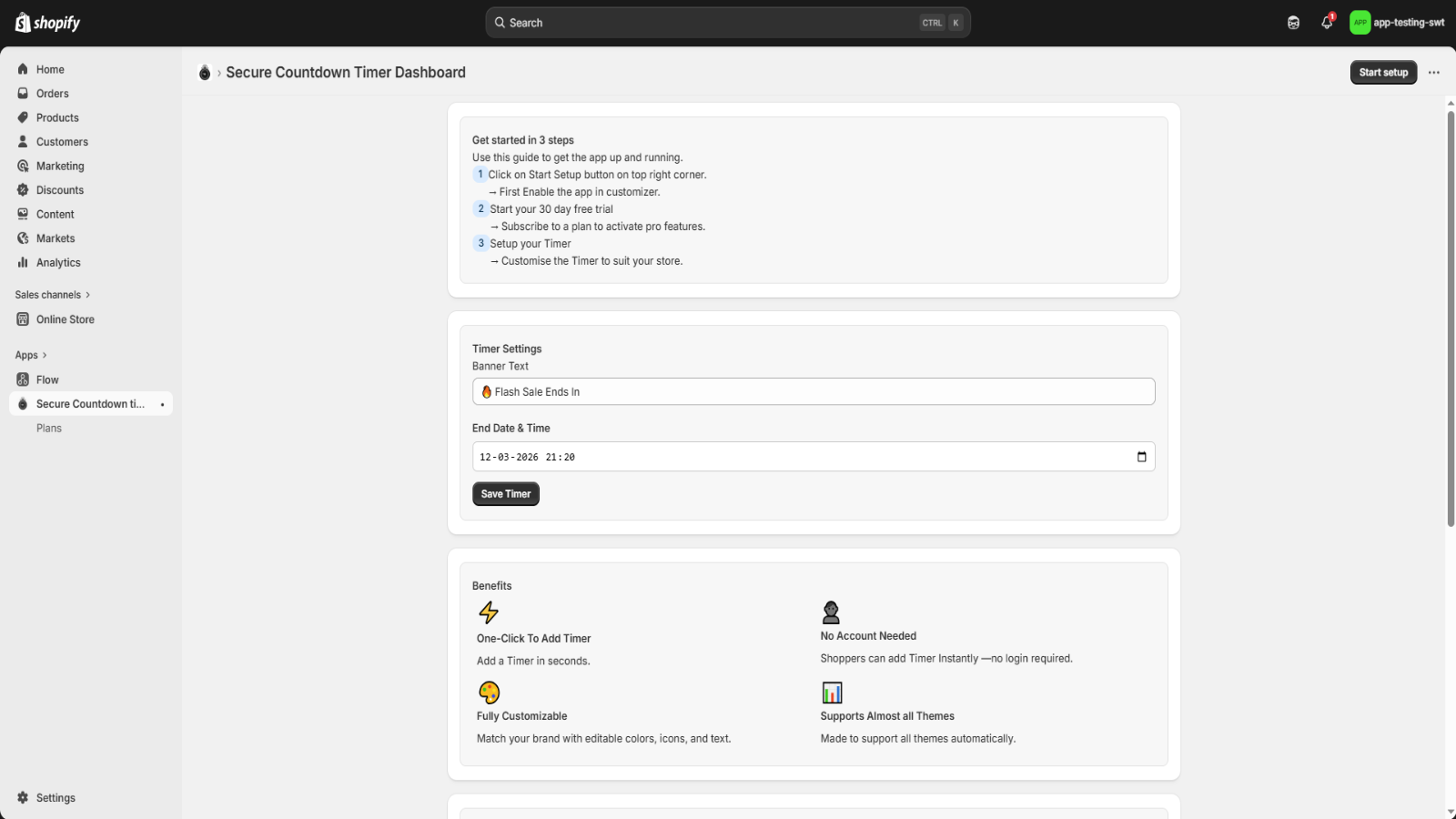Select the Markets item in the sidebar

tap(56, 238)
